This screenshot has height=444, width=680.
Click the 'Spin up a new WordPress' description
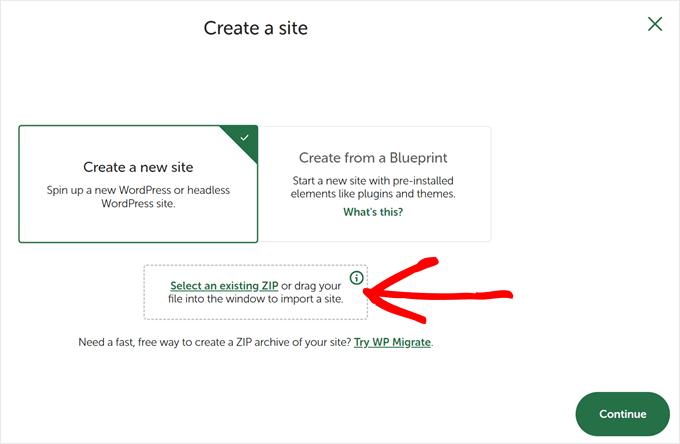point(138,189)
